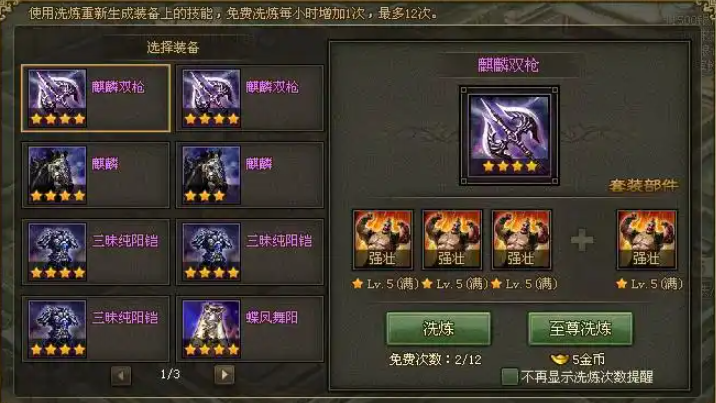Choose the three-star 麒麟 mount item
The height and width of the screenshot is (403, 716).
pyautogui.click(x=250, y=175)
